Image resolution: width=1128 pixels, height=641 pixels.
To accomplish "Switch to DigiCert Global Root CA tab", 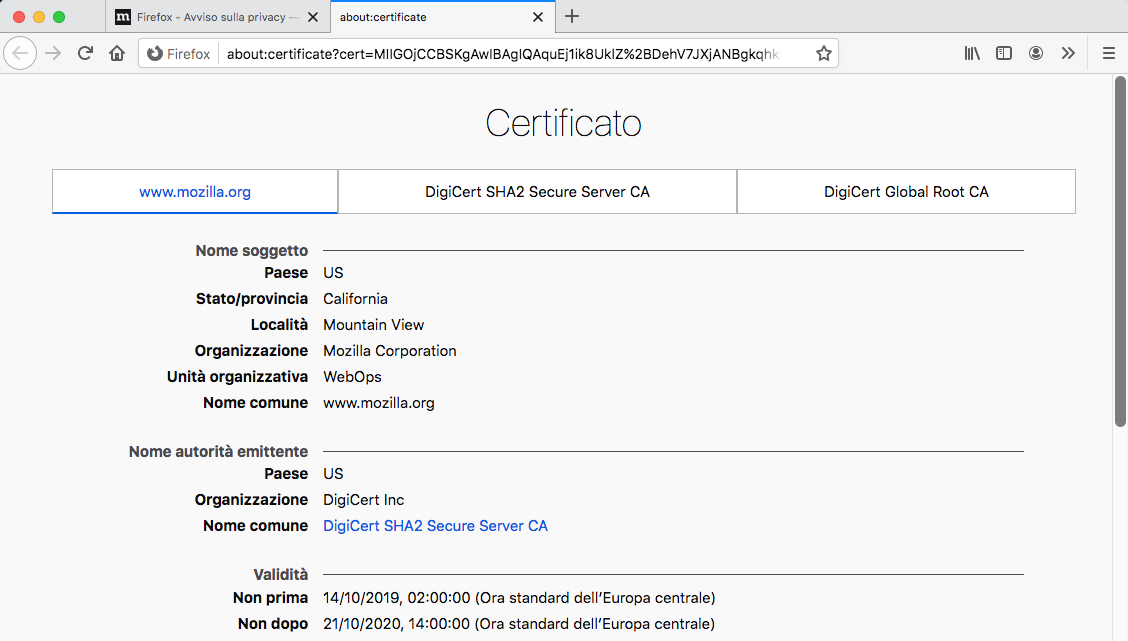I will 906,191.
